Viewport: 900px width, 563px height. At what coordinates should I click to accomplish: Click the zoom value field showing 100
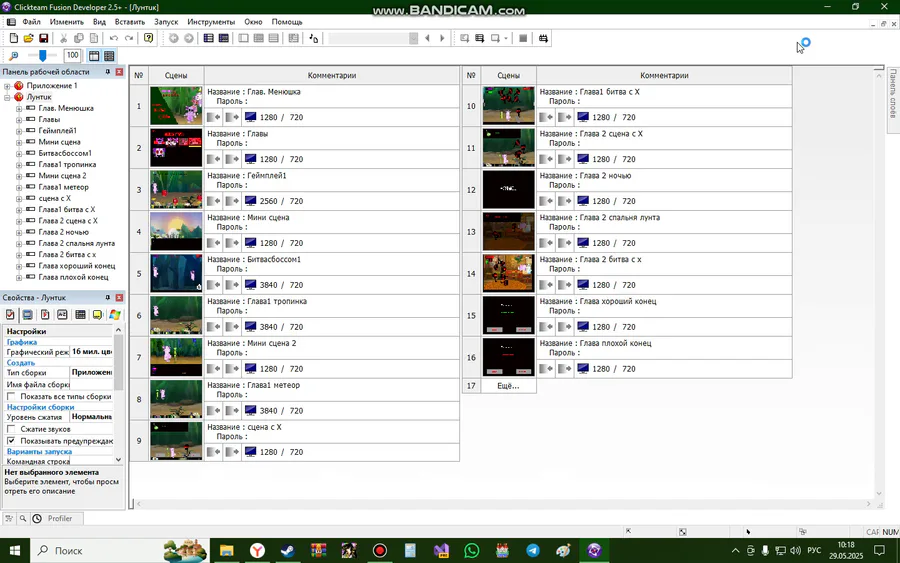pyautogui.click(x=72, y=55)
